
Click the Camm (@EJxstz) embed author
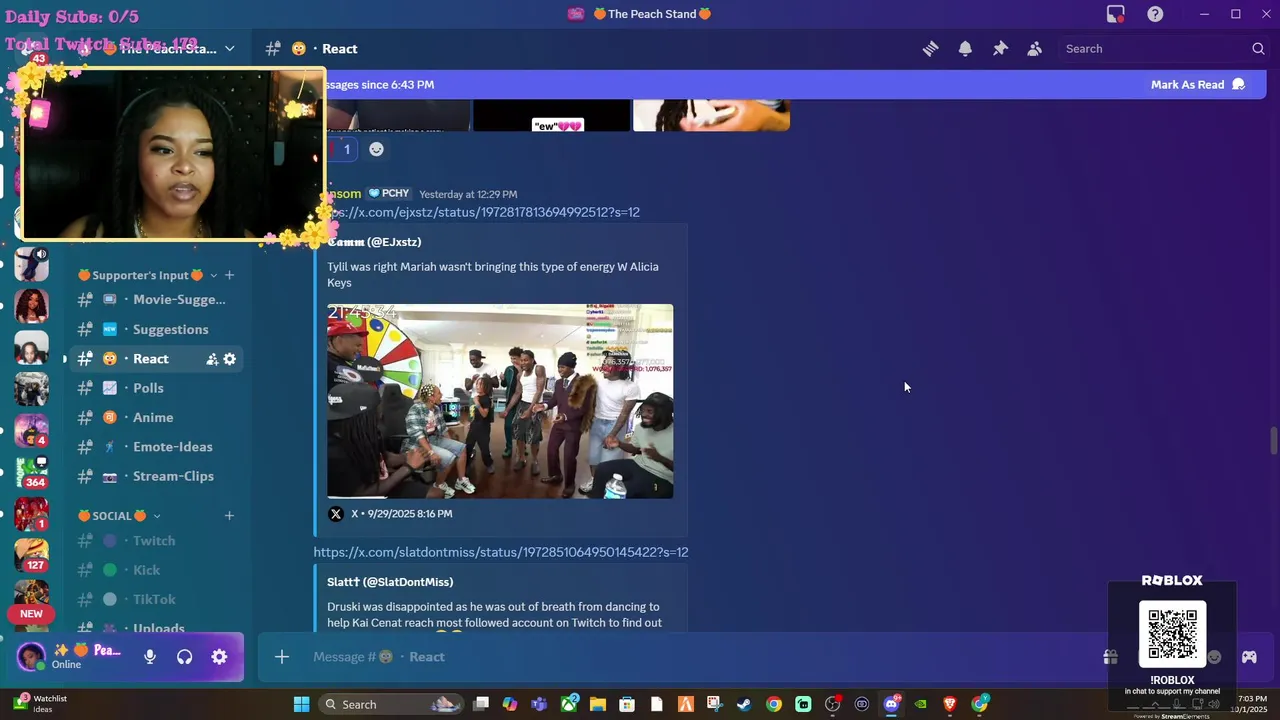click(x=374, y=242)
